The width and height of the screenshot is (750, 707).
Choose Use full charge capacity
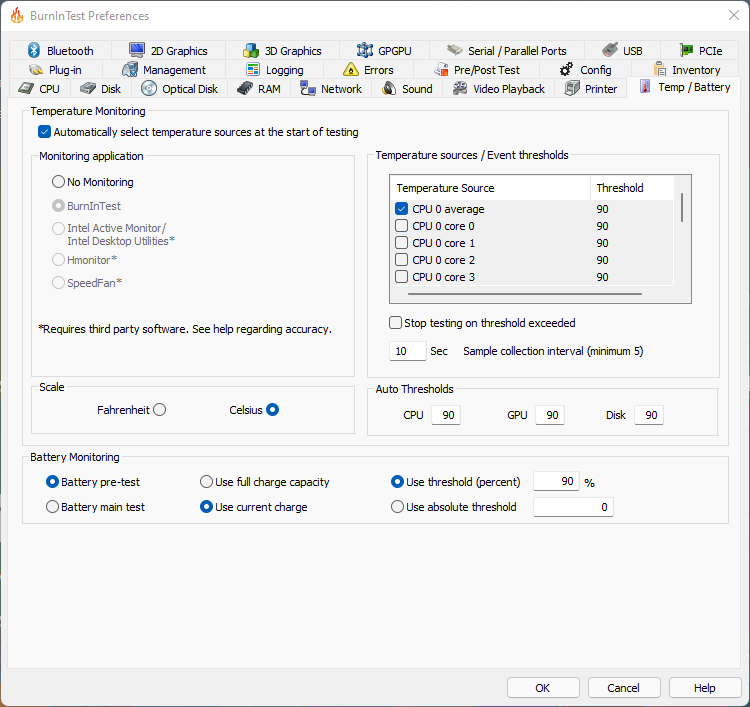tap(206, 482)
